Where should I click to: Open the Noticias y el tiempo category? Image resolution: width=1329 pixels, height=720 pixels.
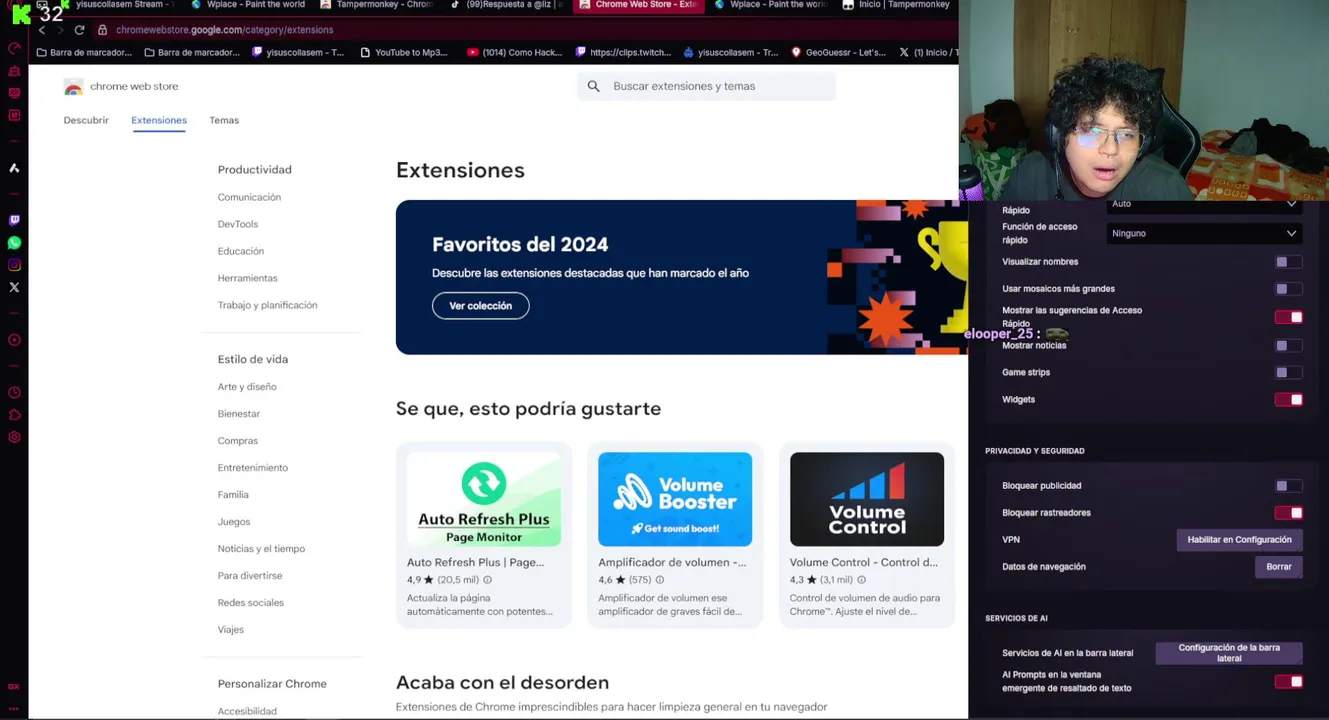tap(262, 549)
